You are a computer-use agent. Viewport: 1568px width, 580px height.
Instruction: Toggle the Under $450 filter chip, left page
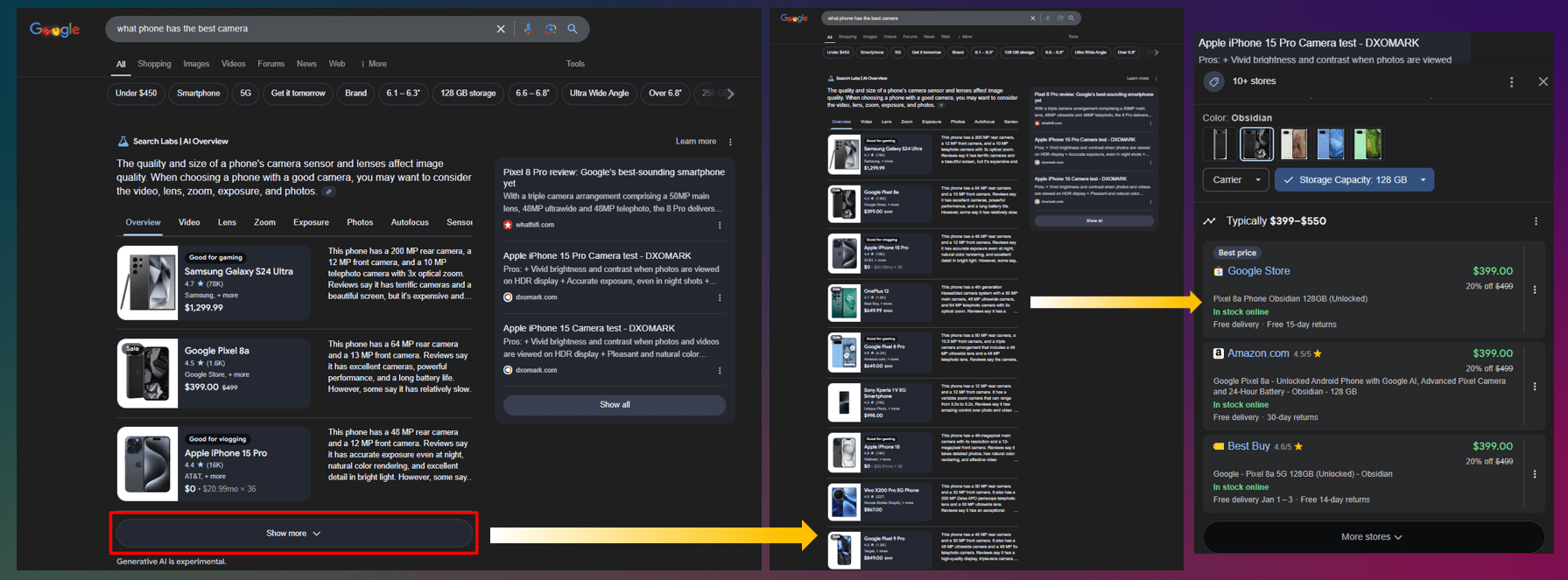pos(136,94)
